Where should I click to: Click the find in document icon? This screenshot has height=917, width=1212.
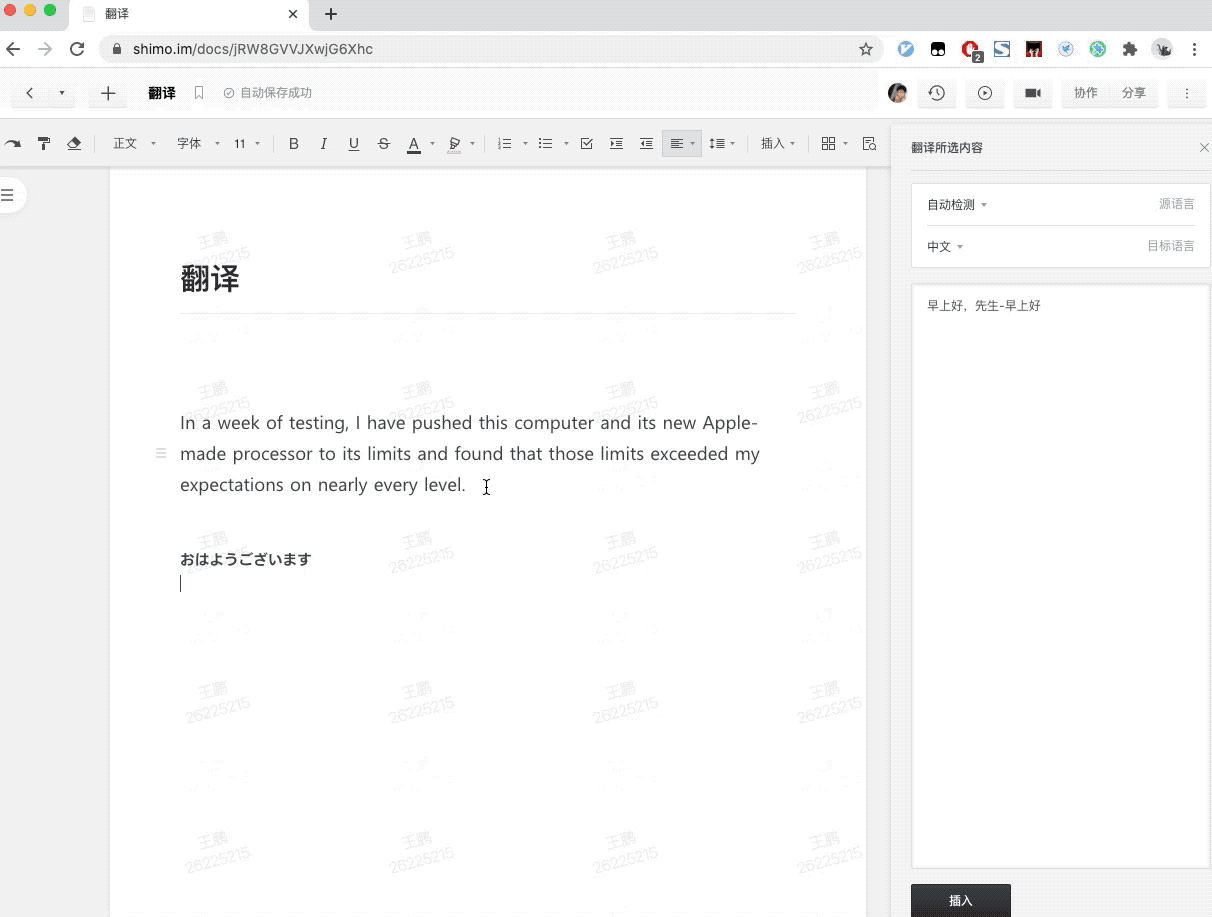pyautogui.click(x=869, y=144)
